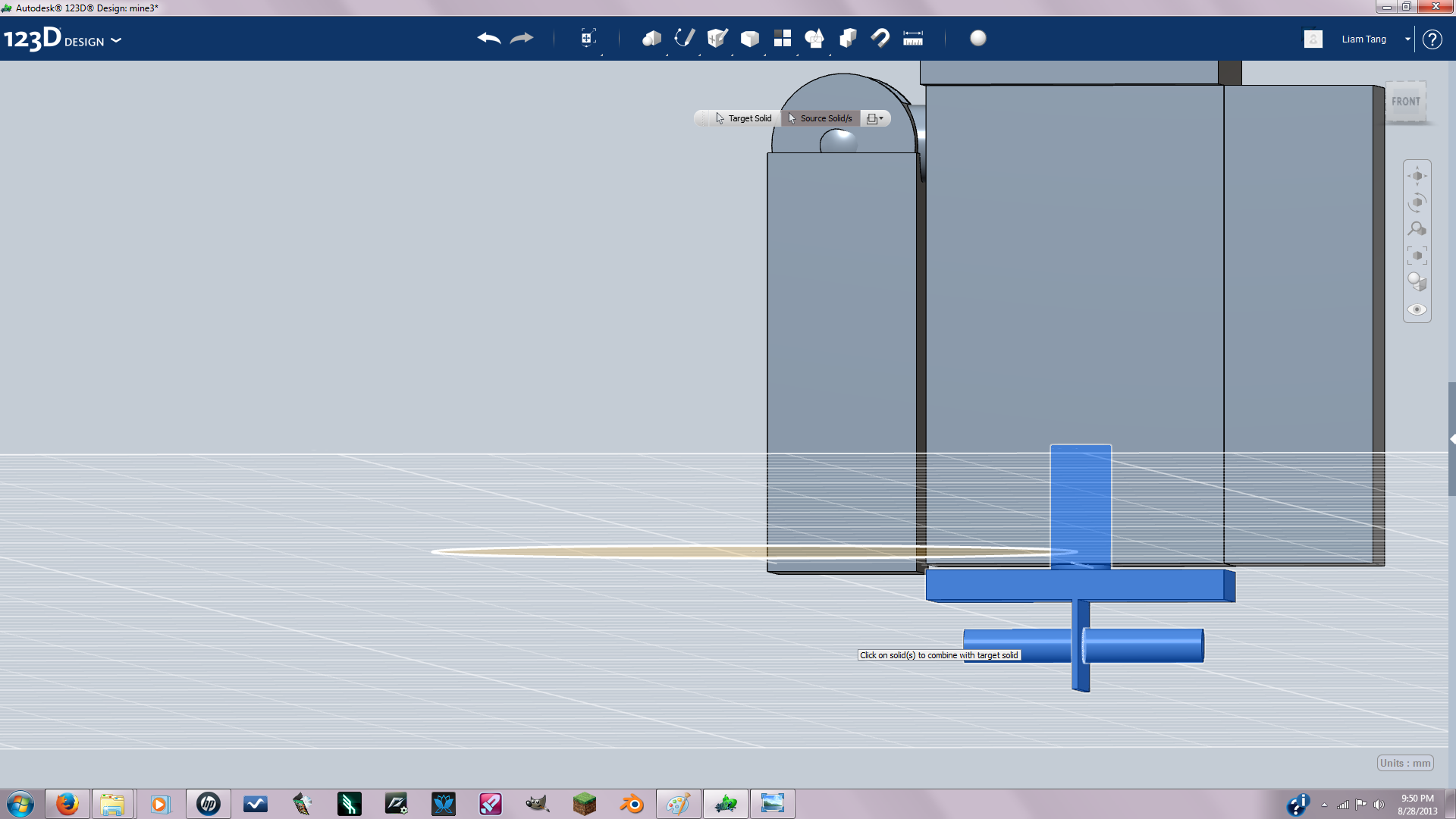Open the Help question mark

[1432, 39]
